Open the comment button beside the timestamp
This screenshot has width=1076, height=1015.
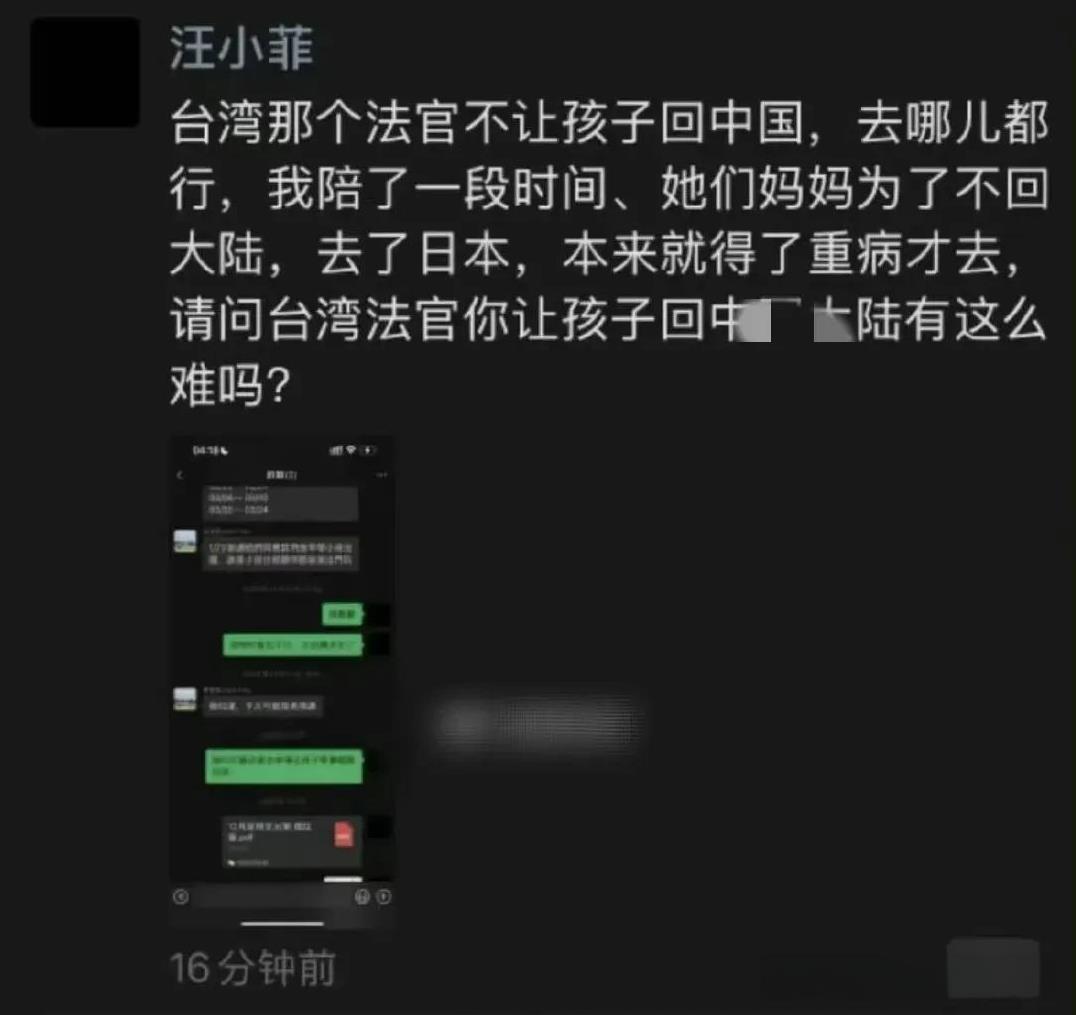click(993, 968)
